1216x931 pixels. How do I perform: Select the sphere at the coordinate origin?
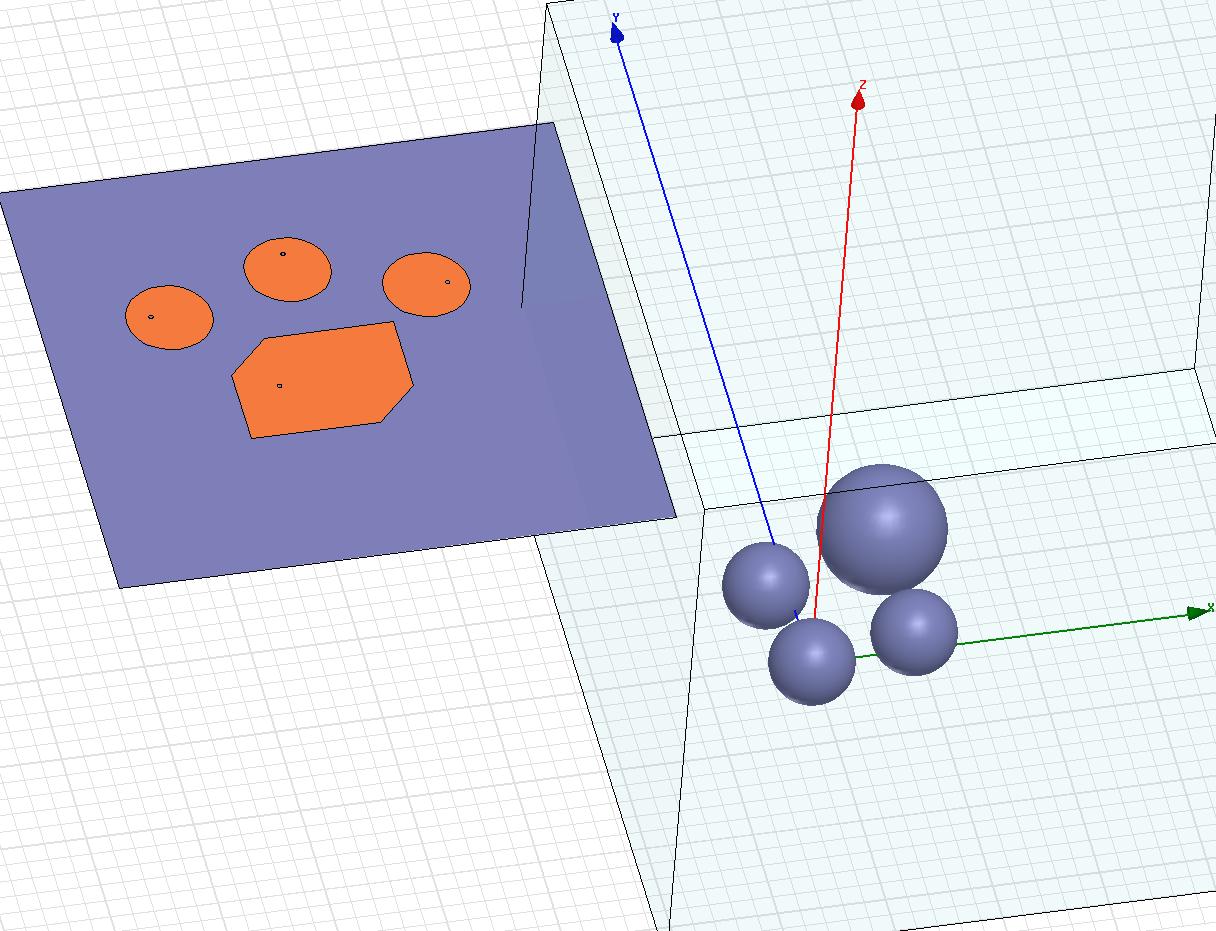tap(812, 661)
